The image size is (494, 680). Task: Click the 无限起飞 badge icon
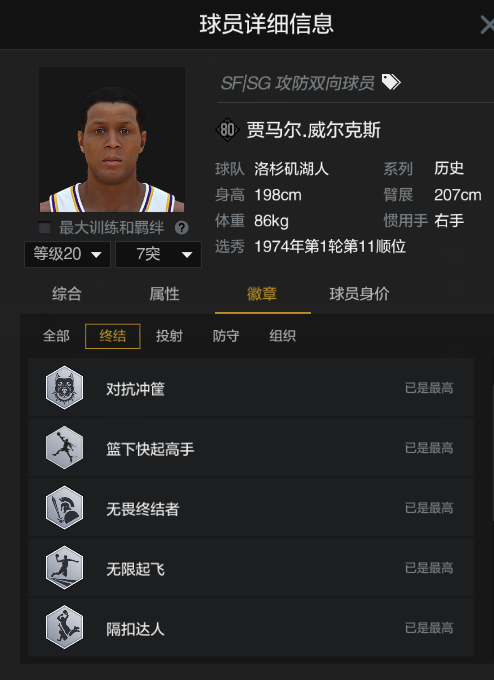click(x=64, y=567)
